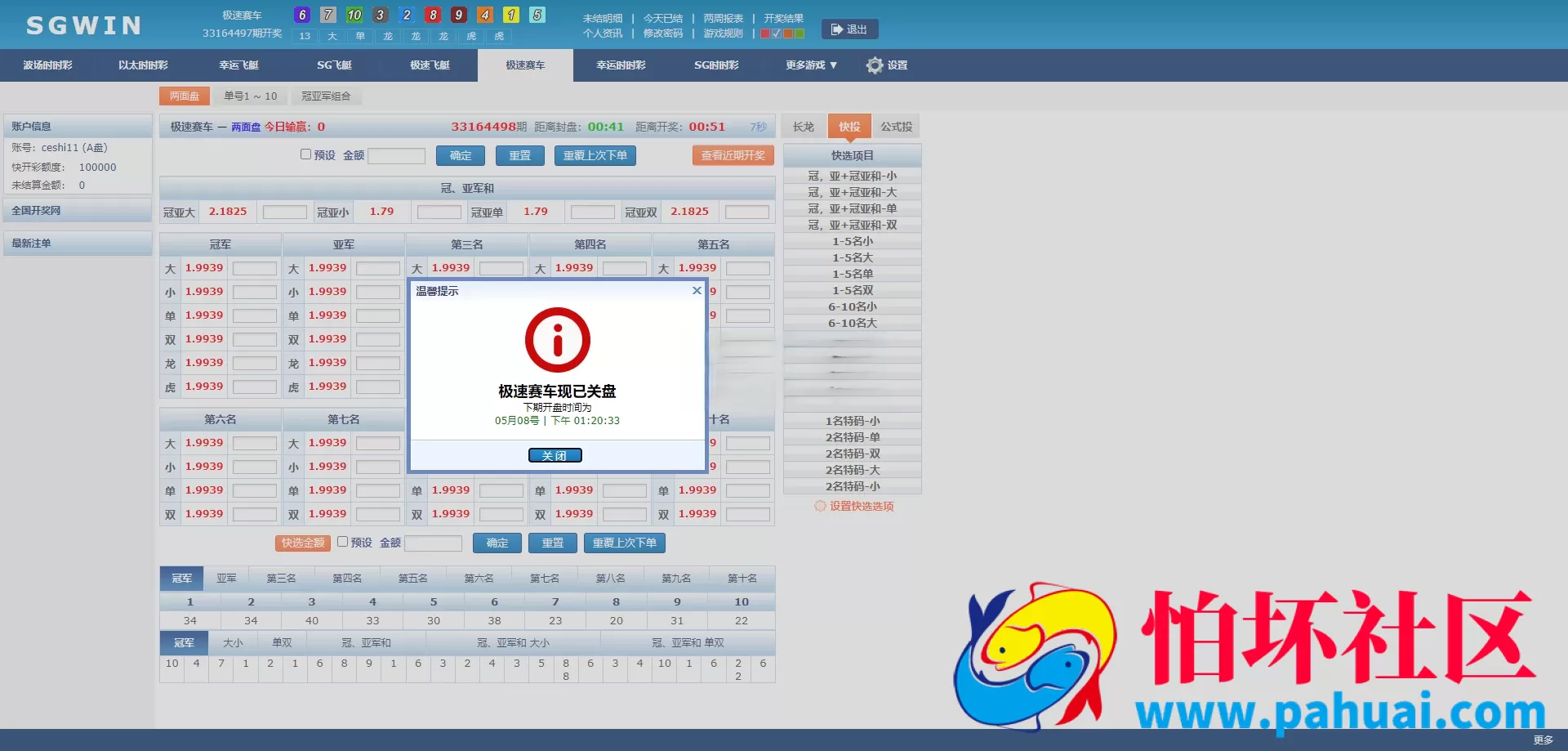The width and height of the screenshot is (1568, 751).
Task: Open the 以太时时彩 game tab
Action: point(143,65)
